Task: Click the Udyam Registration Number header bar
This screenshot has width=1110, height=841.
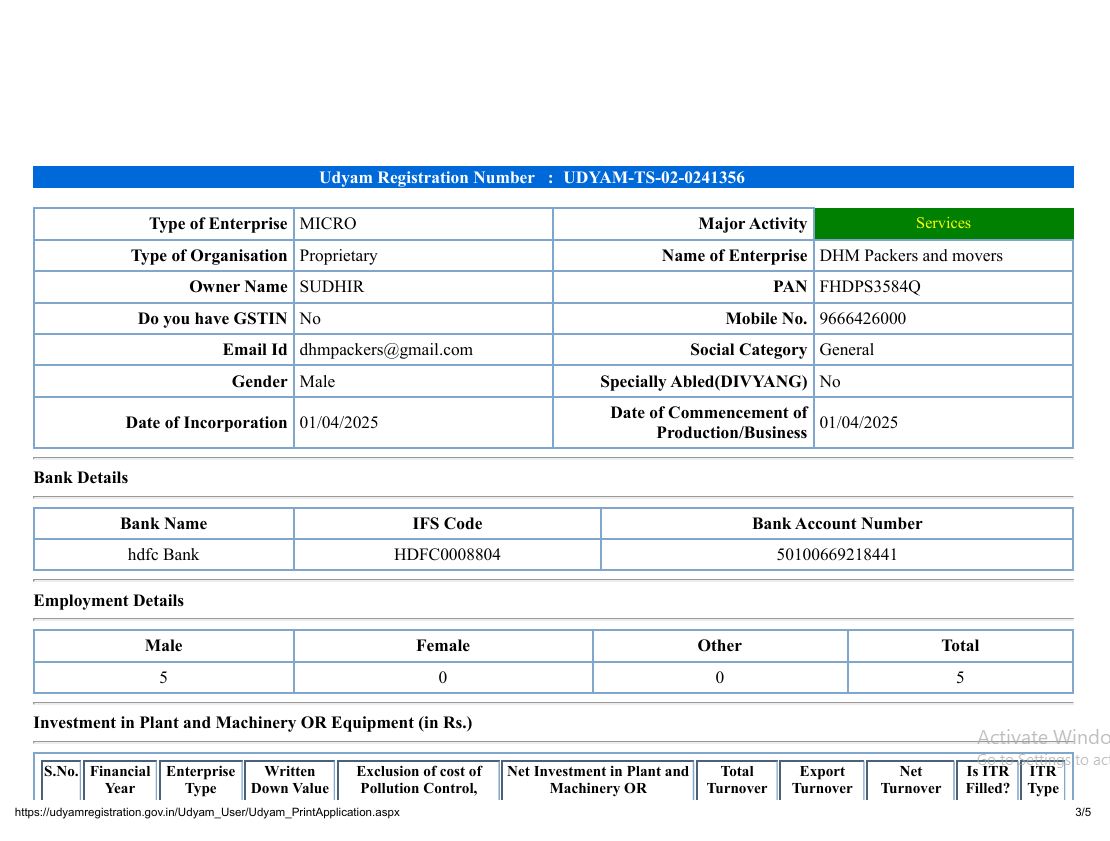Action: (x=553, y=177)
